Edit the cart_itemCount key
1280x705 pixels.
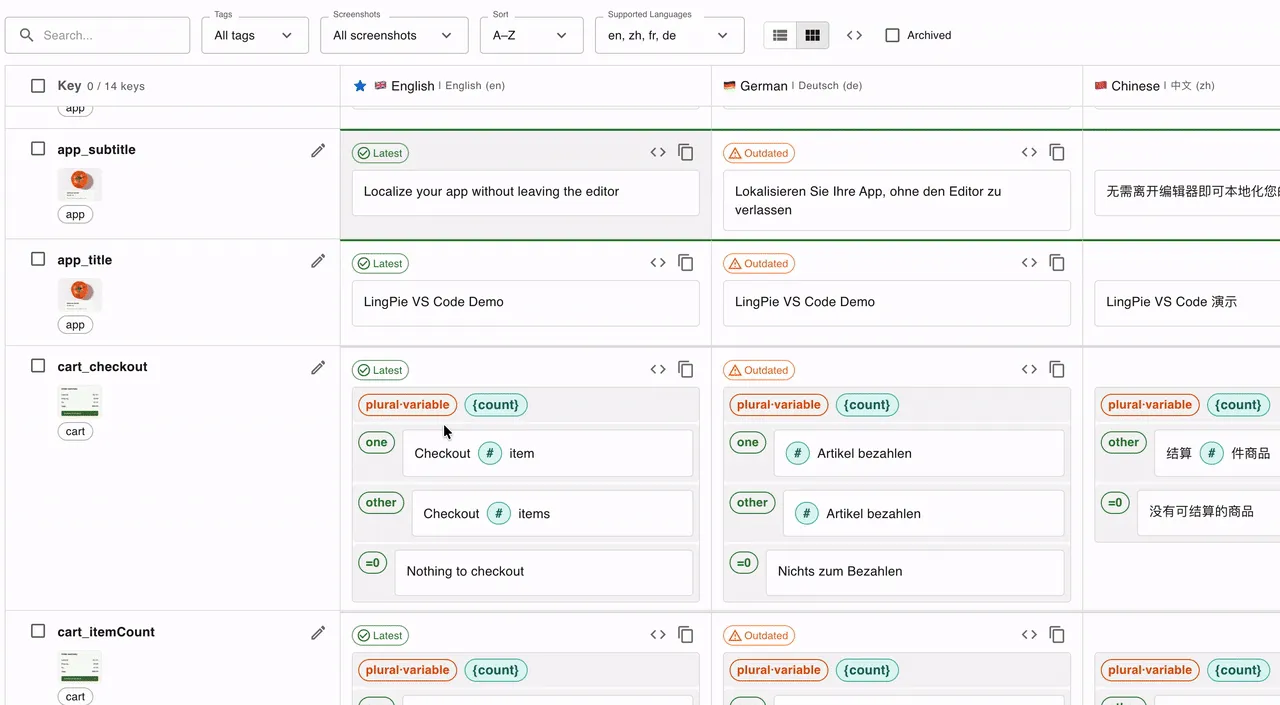[318, 632]
